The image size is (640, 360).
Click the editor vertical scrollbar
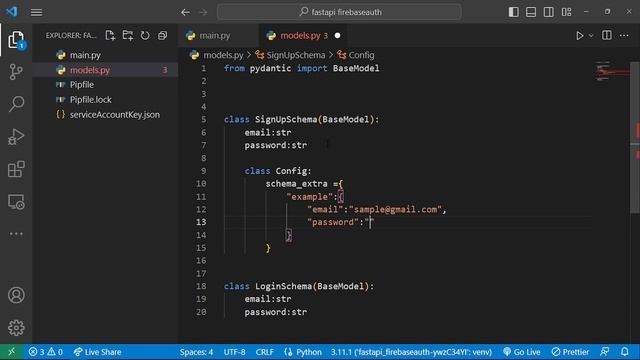click(635, 137)
